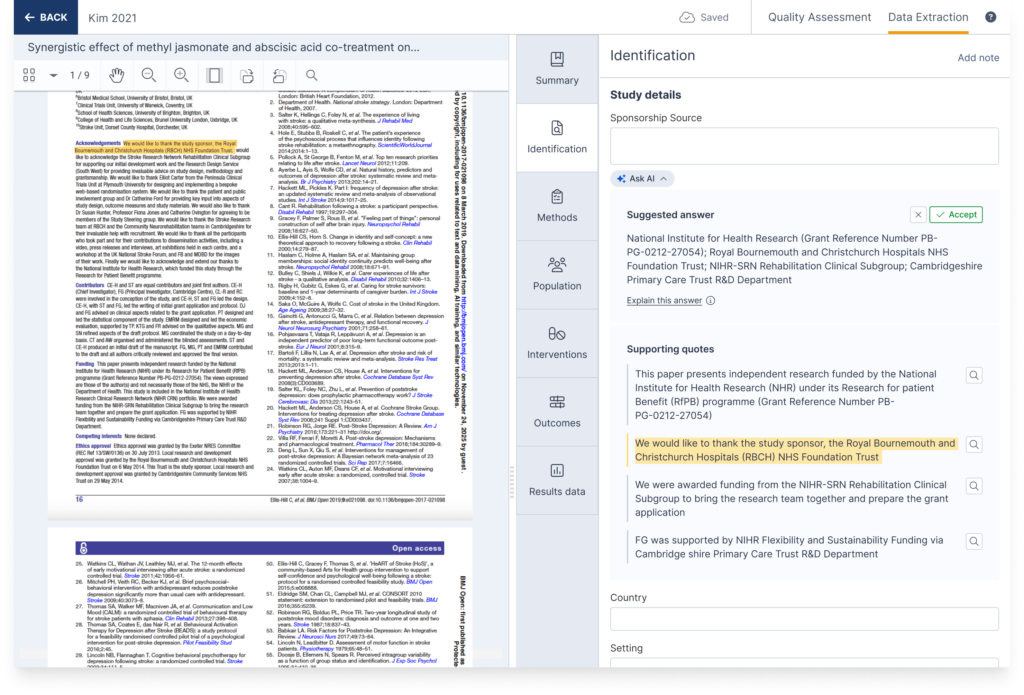Image resolution: width=1024 pixels, height=695 pixels.
Task: Find the first supporting quote in document
Action: pyautogui.click(x=973, y=375)
